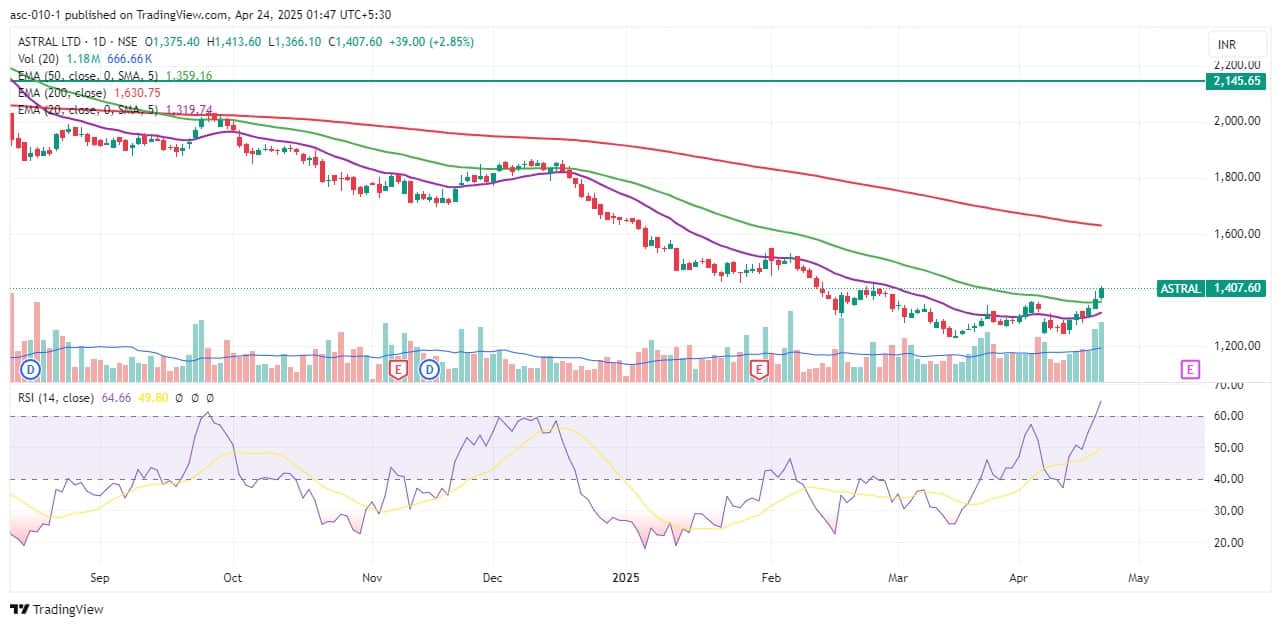Click the blue dividend D marker before December
1281x627 pixels.
[x=431, y=370]
